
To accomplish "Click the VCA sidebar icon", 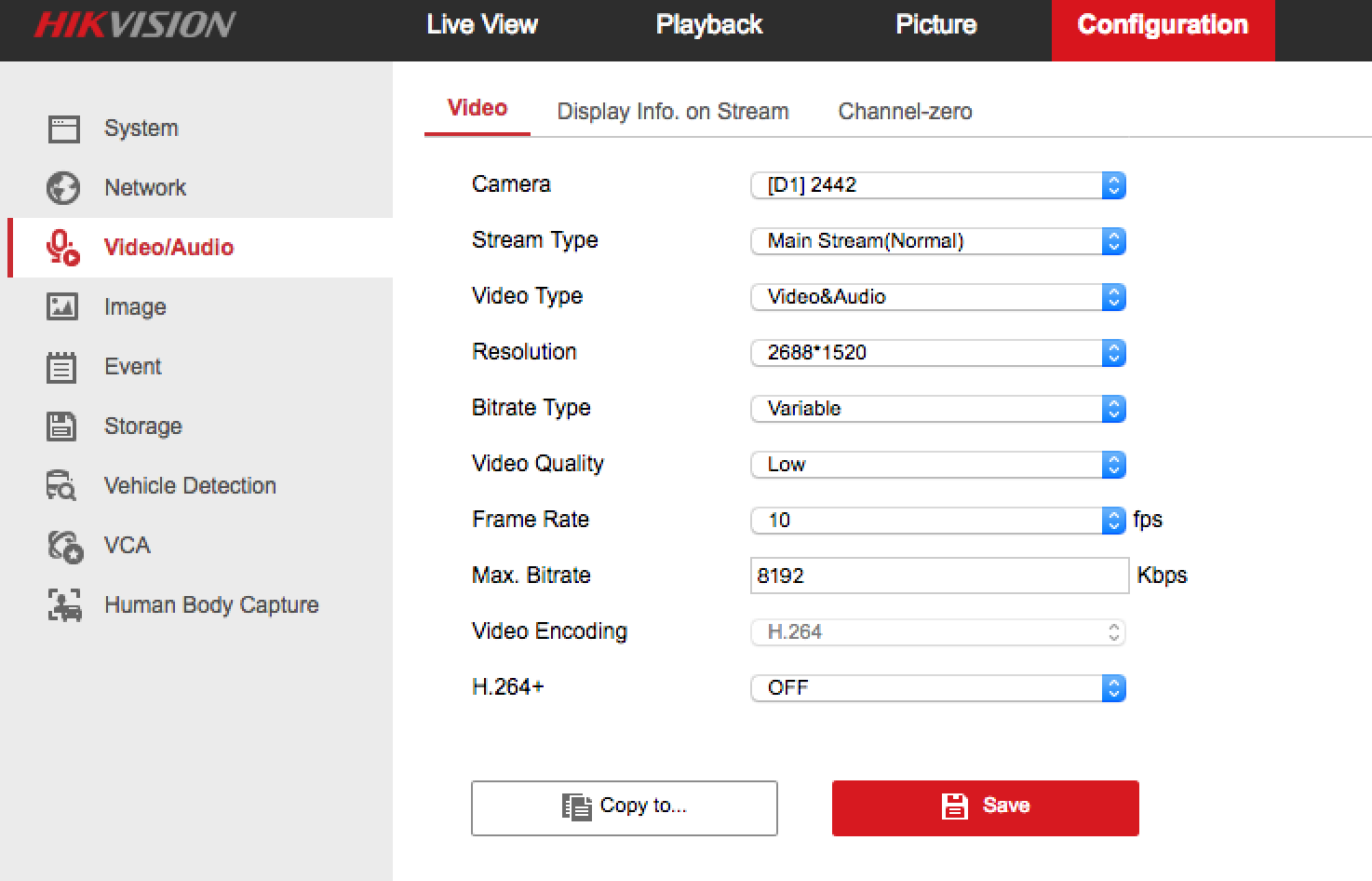I will click(x=64, y=546).
